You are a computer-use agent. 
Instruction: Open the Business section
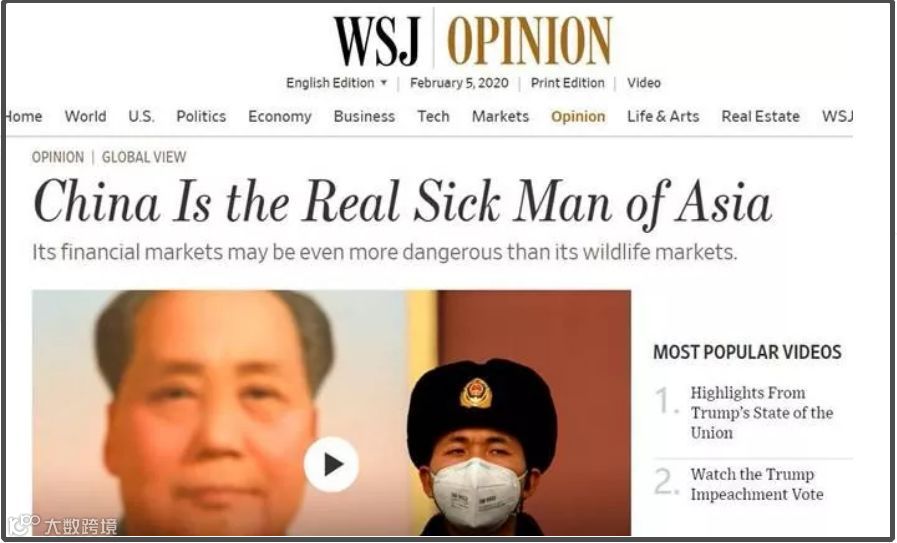364,116
